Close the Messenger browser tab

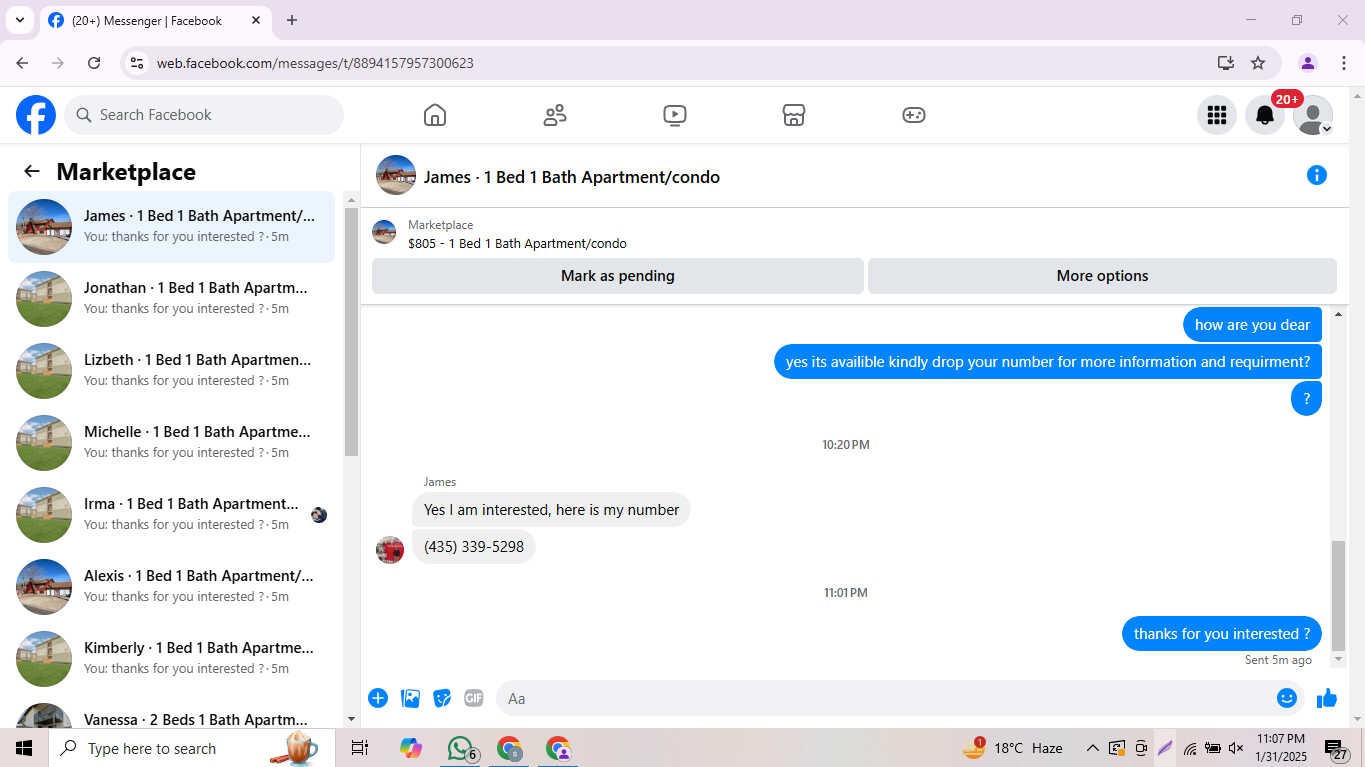[x=256, y=20]
